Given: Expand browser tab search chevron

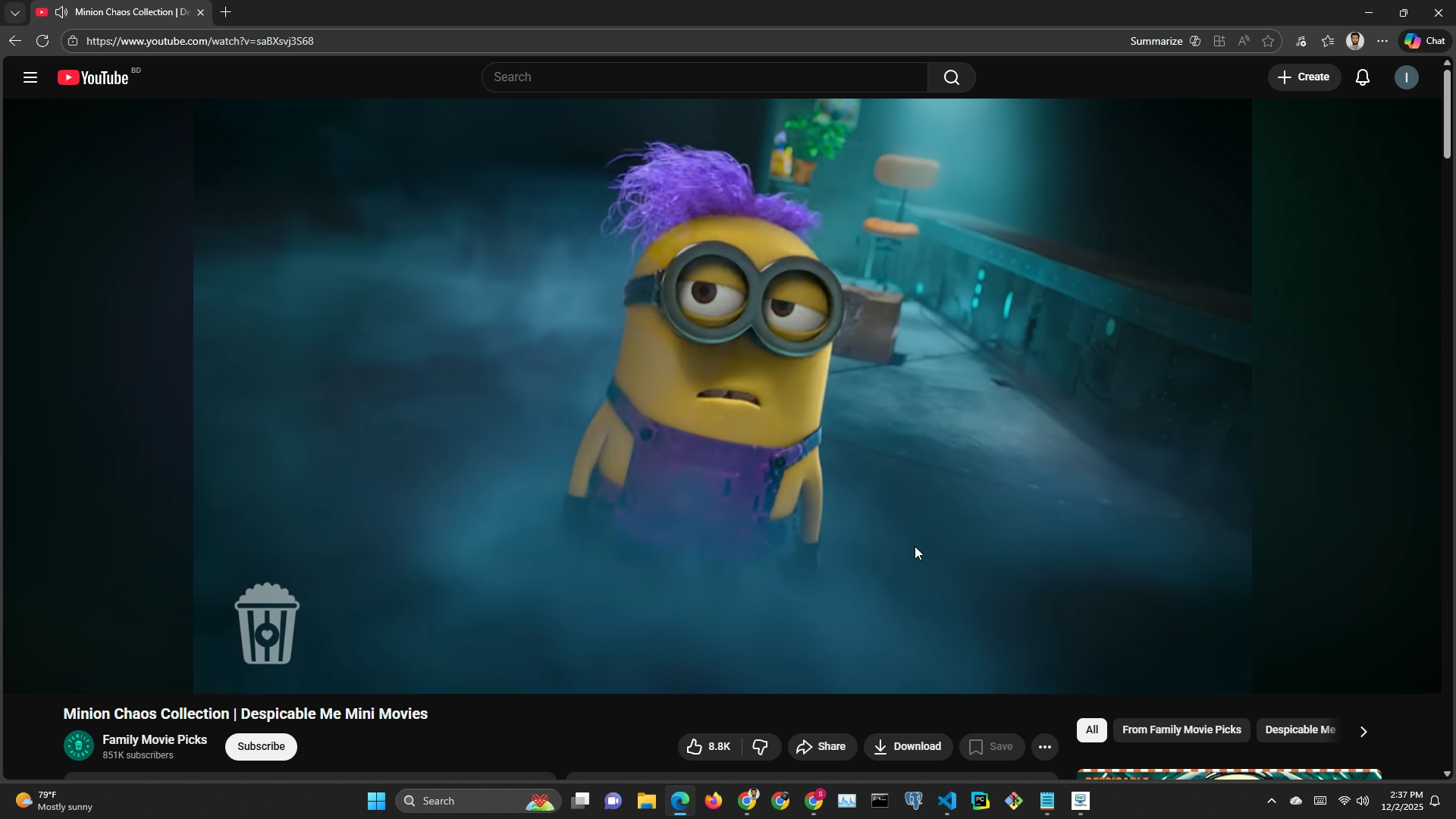Looking at the screenshot, I should 14,13.
